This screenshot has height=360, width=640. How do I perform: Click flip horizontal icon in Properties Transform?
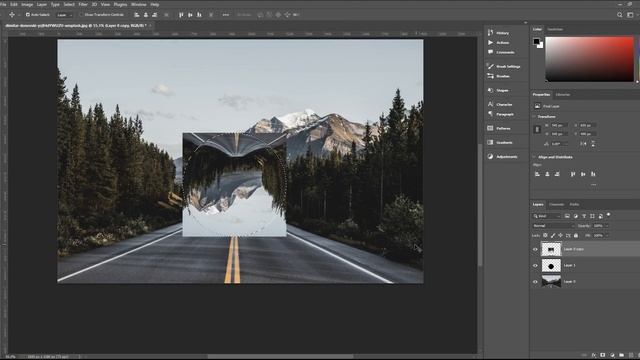pos(583,144)
